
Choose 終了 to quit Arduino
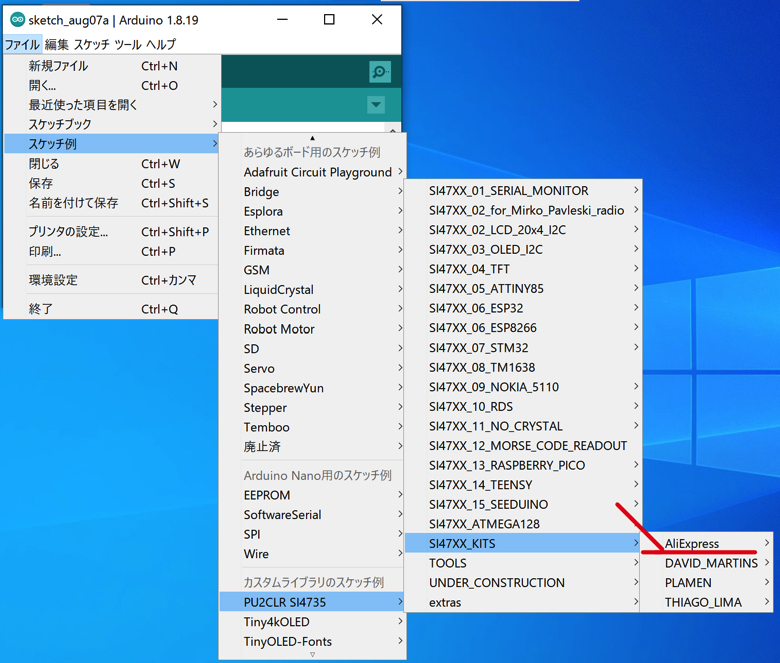click(x=111, y=309)
